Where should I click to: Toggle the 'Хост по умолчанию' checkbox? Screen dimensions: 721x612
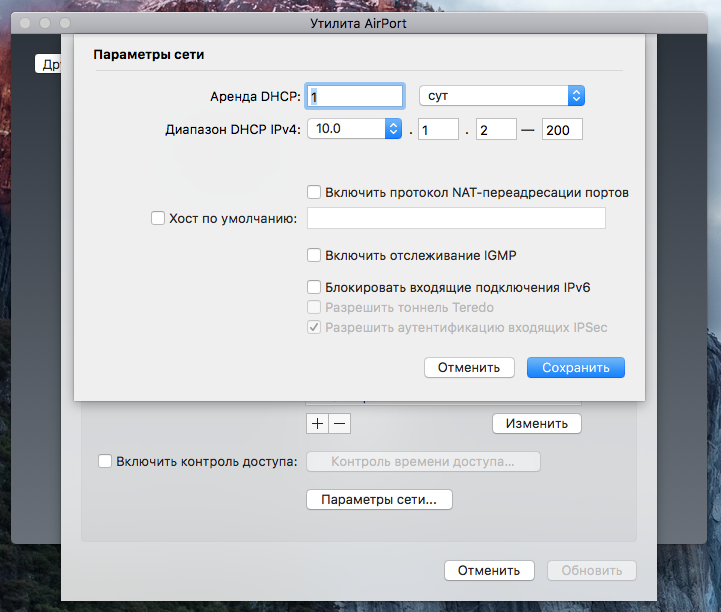[x=158, y=218]
